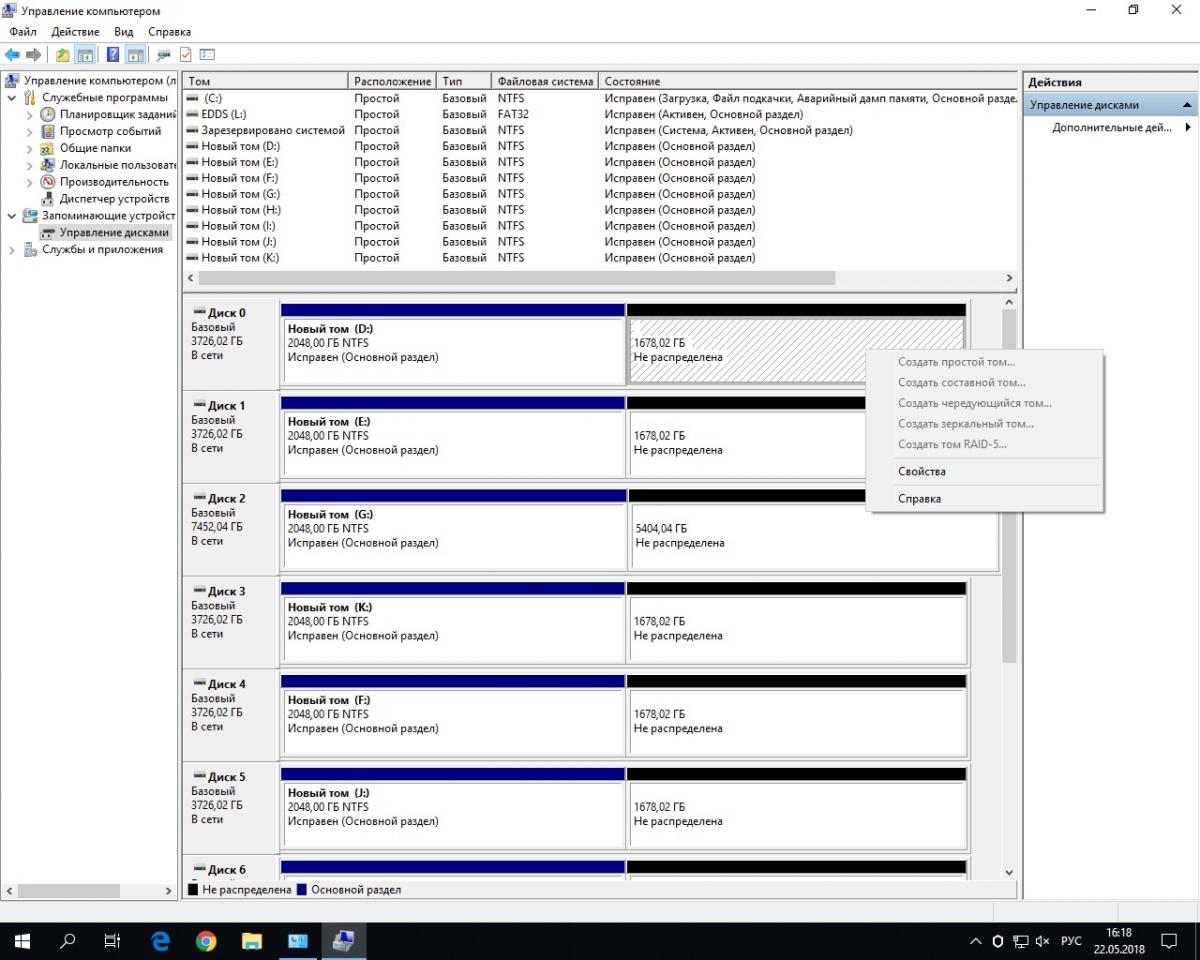Select the Общие папки tree icon
The image size is (1200, 960).
click(x=48, y=148)
